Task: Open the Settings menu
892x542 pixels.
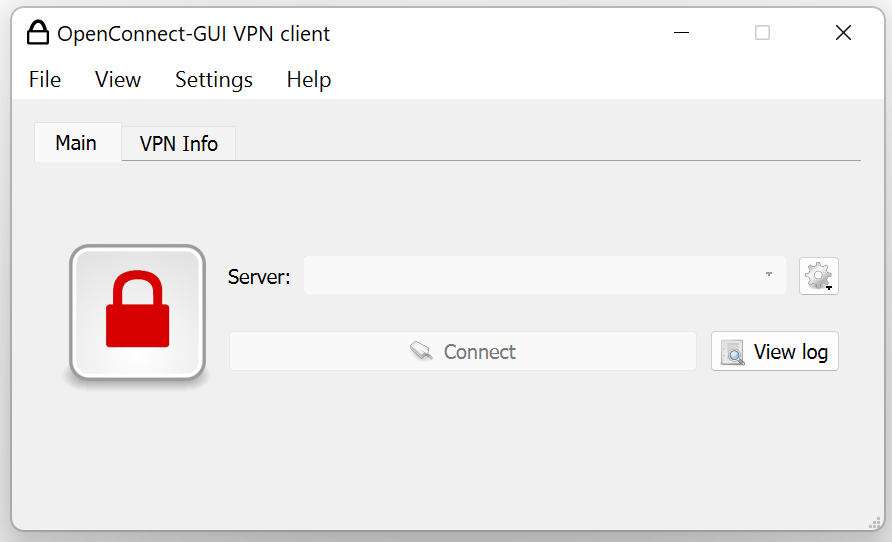Action: (x=214, y=80)
